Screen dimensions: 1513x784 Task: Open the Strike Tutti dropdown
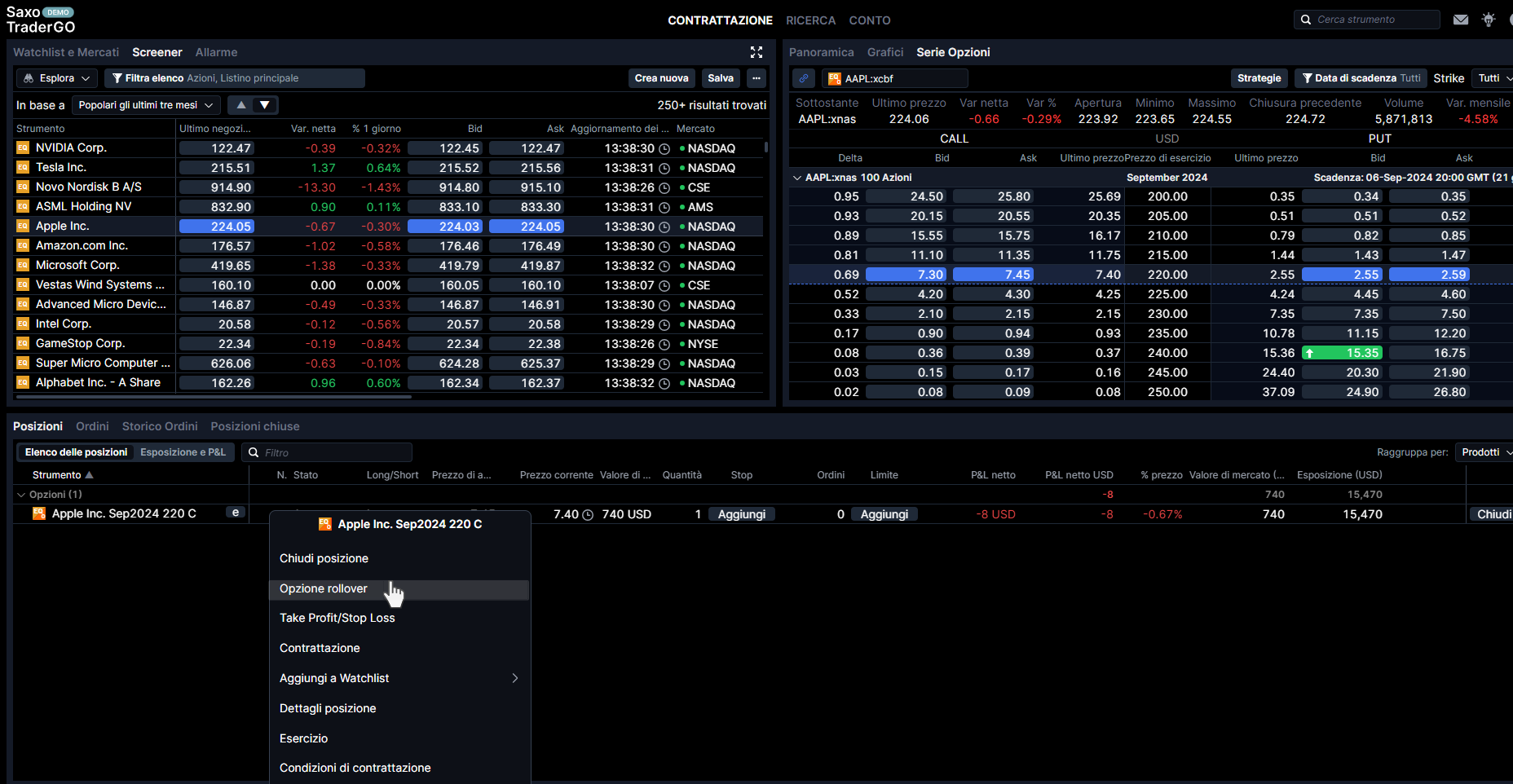(1494, 78)
